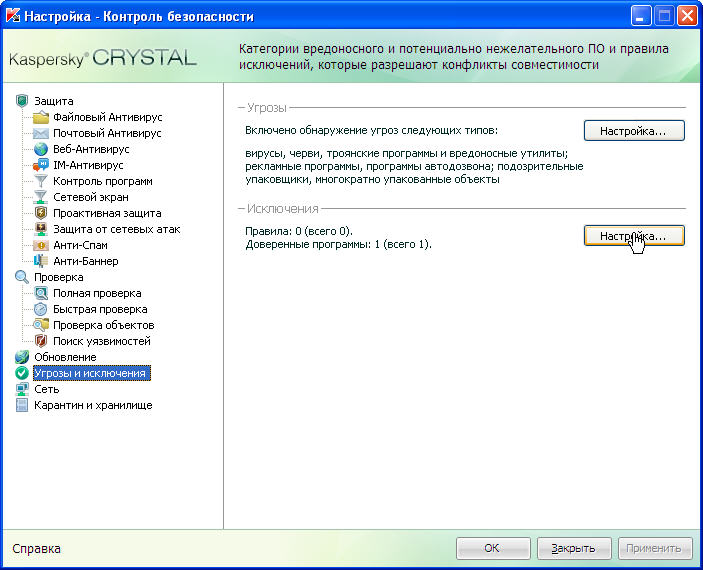Select Карантин и хранилище section
Screen dimensions: 703x570
click(x=93, y=405)
